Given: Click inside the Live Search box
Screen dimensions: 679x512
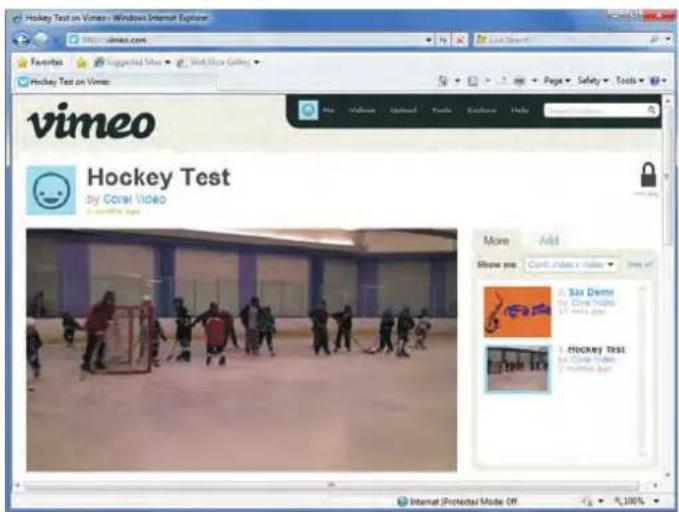Looking at the screenshot, I should pos(562,40).
